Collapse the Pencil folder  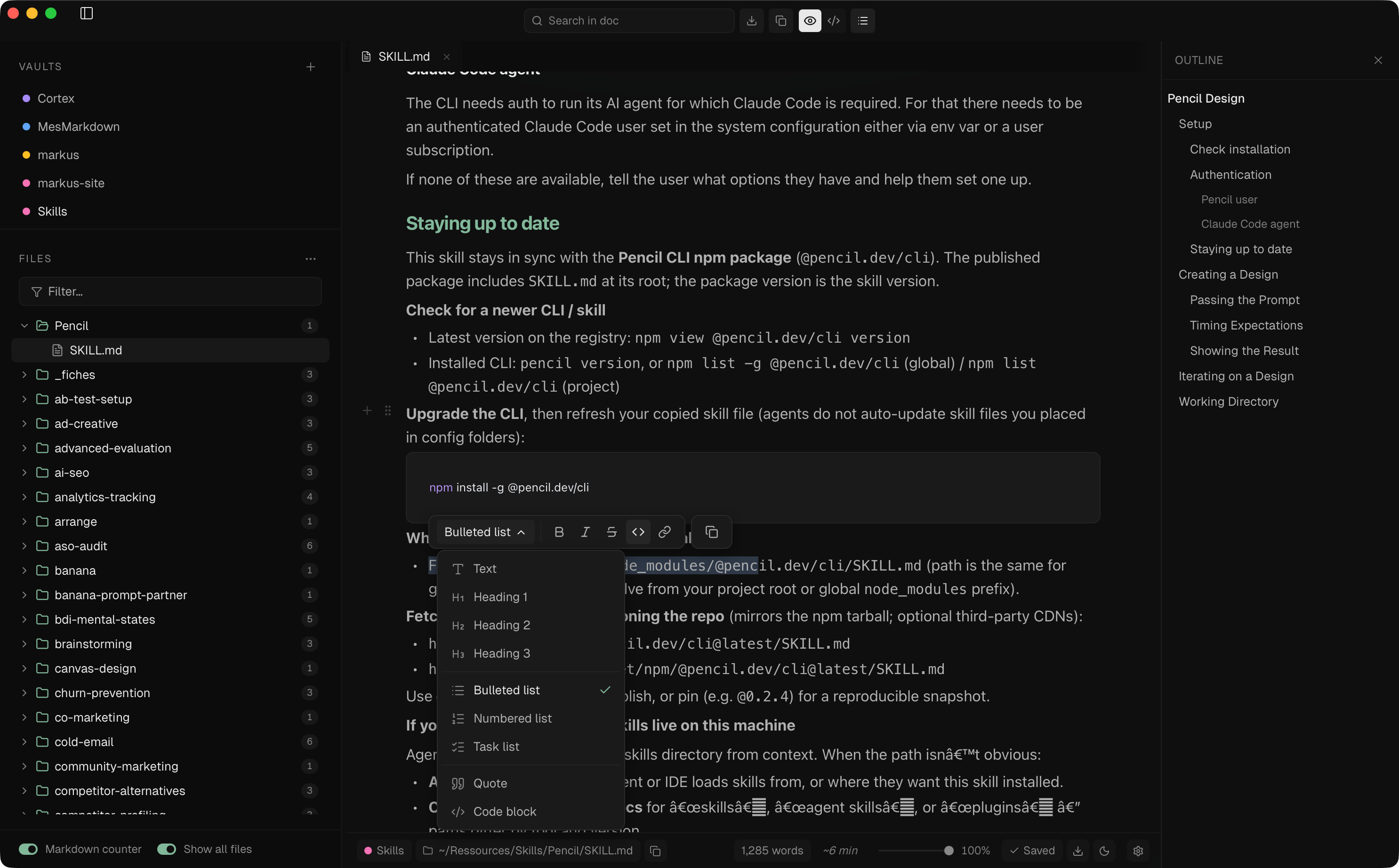(x=24, y=326)
